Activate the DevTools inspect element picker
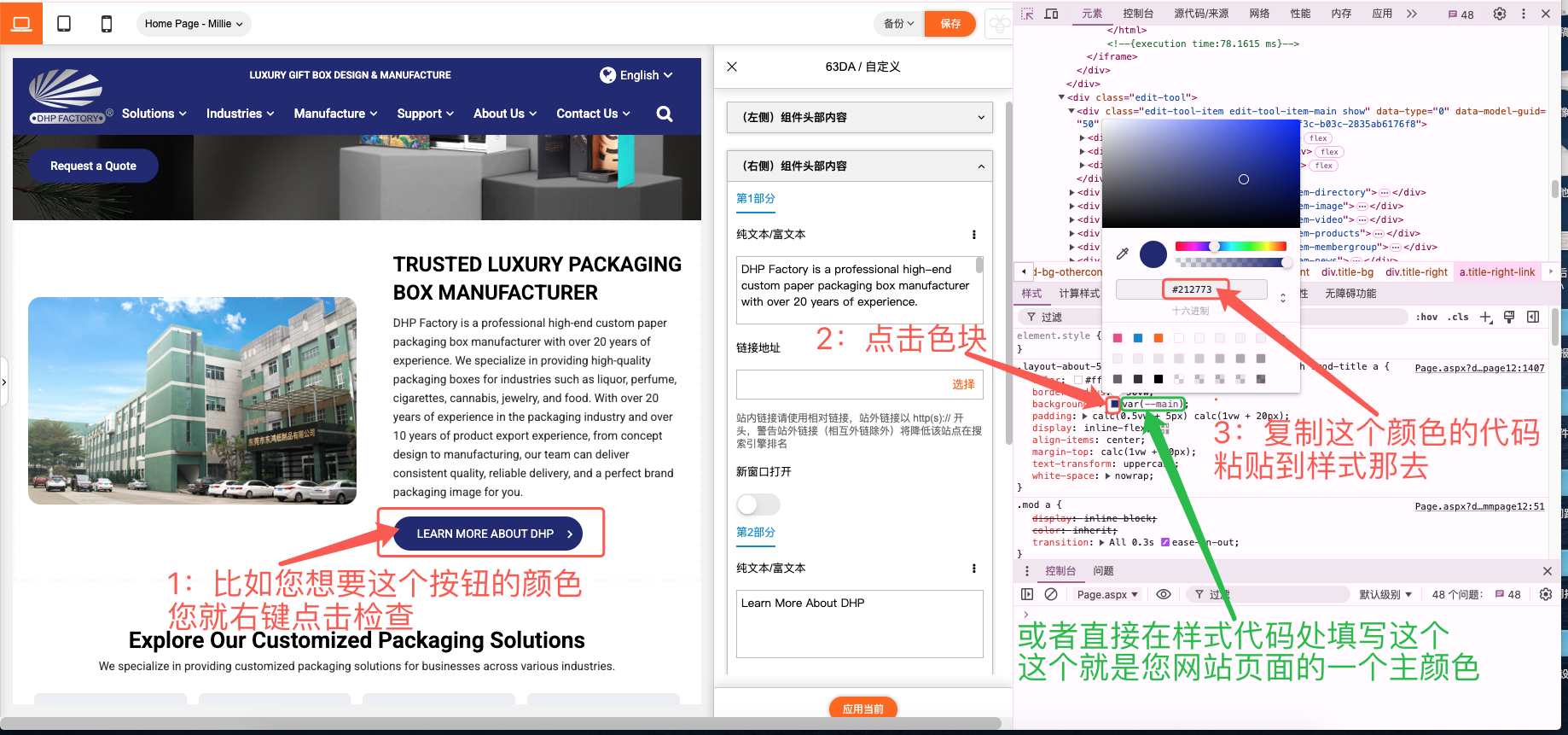 pyautogui.click(x=1027, y=14)
